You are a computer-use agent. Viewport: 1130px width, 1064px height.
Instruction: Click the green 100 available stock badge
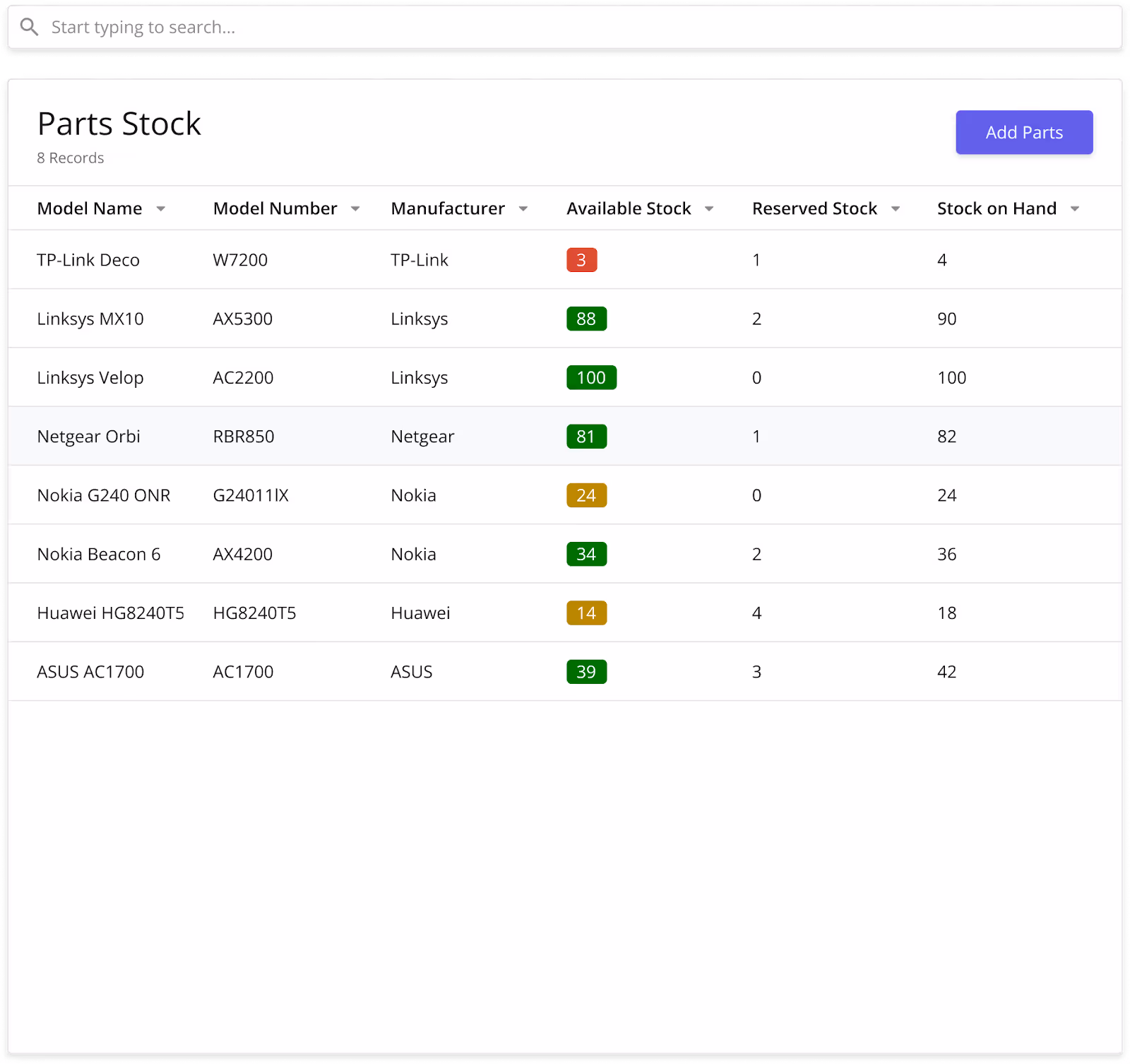pyautogui.click(x=591, y=378)
